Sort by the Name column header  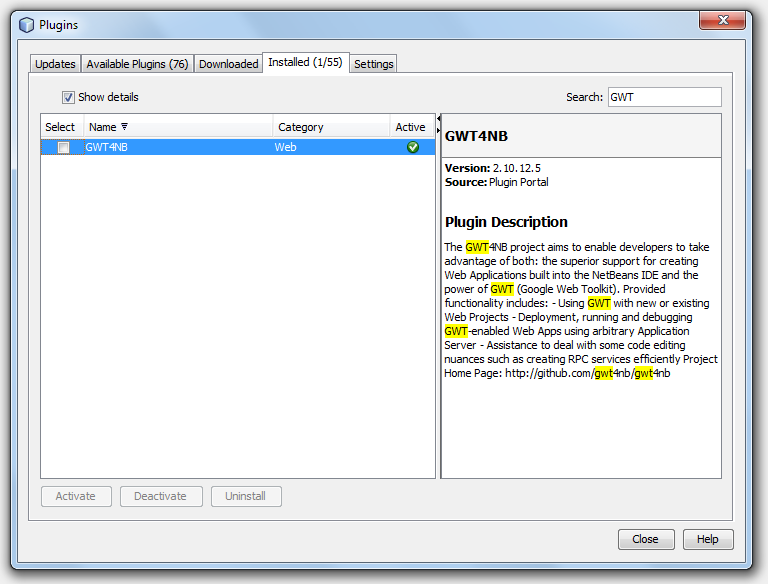[178, 127]
